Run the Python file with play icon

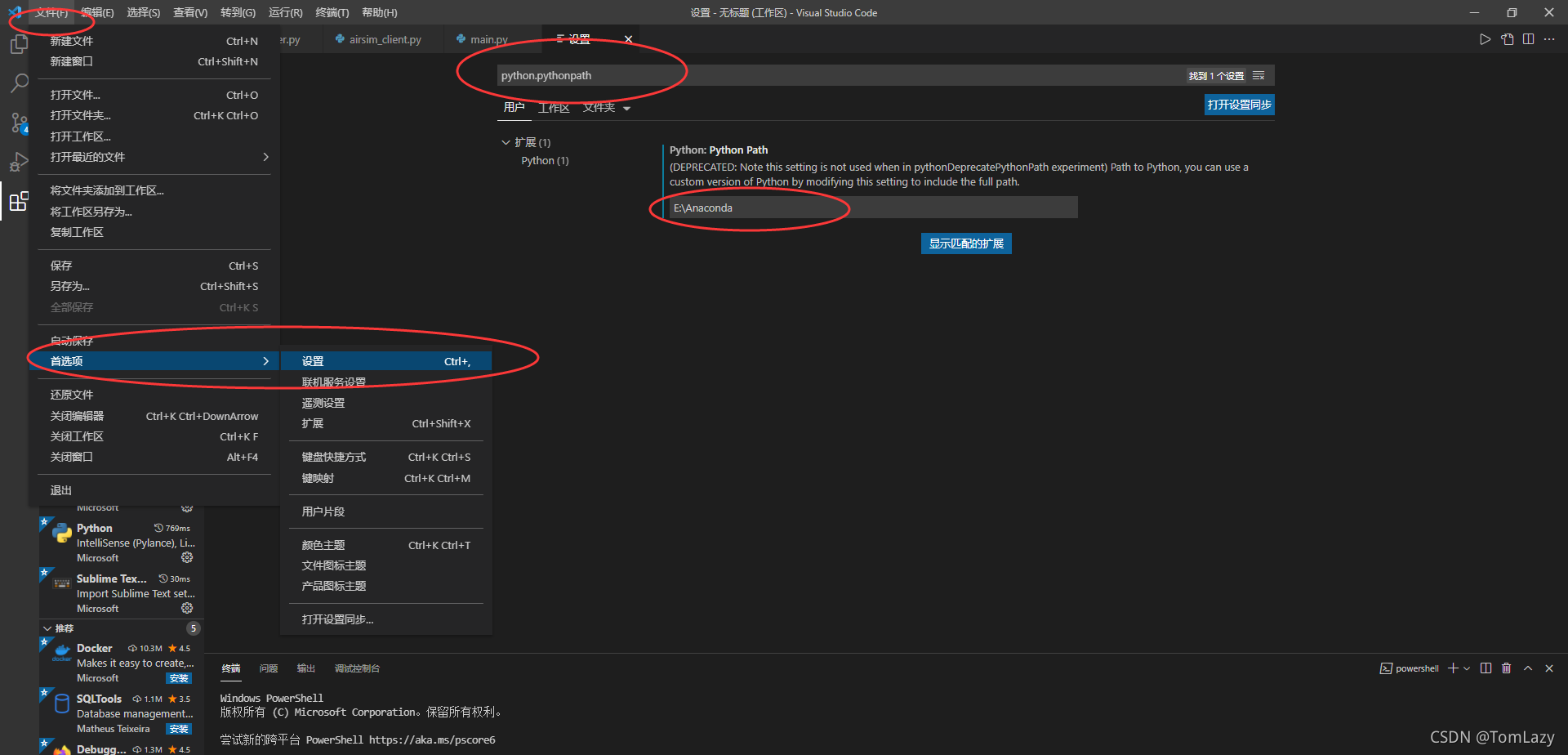[1485, 39]
